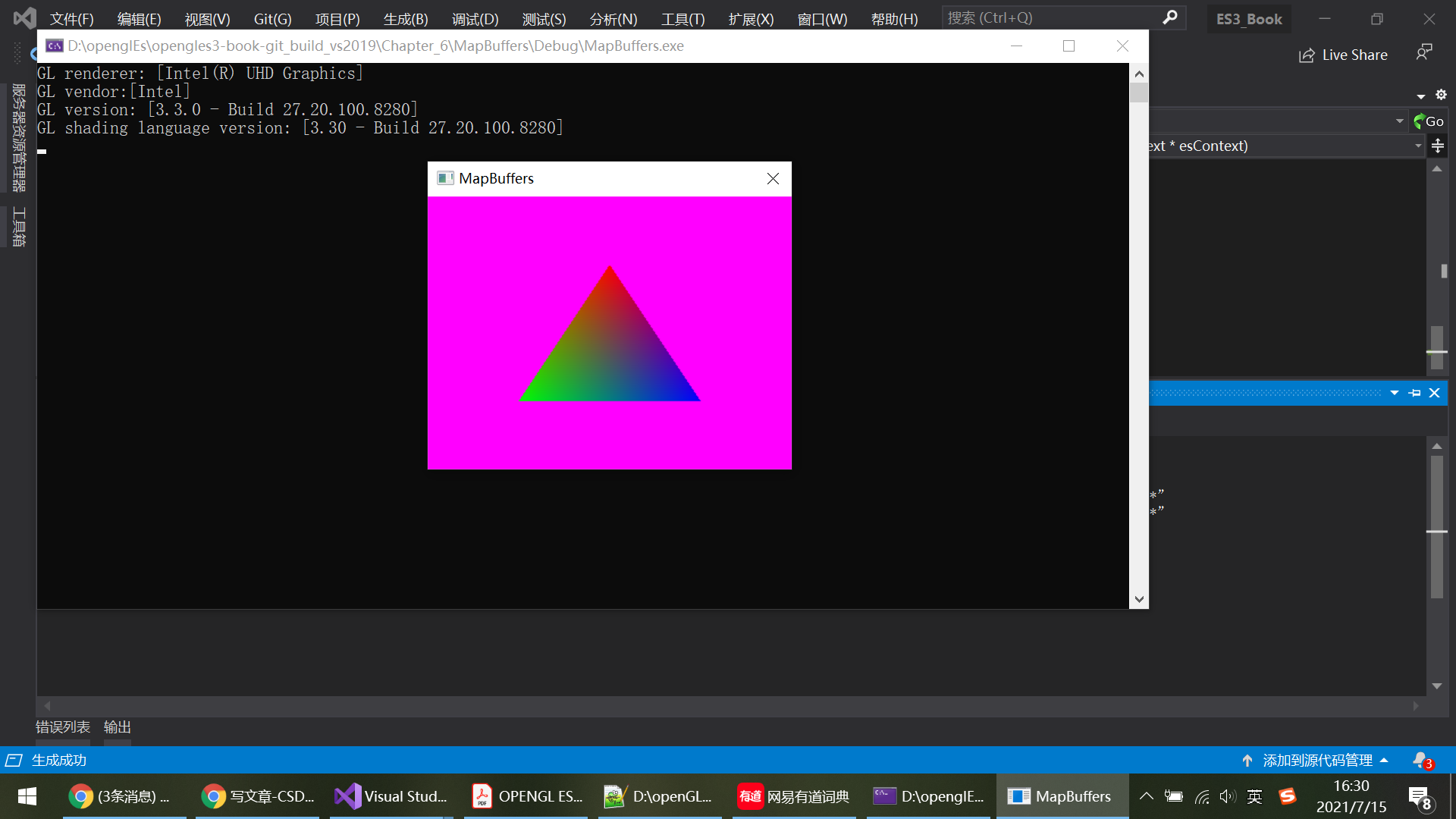
Task: Open the 调试(D) menu
Action: (475, 19)
